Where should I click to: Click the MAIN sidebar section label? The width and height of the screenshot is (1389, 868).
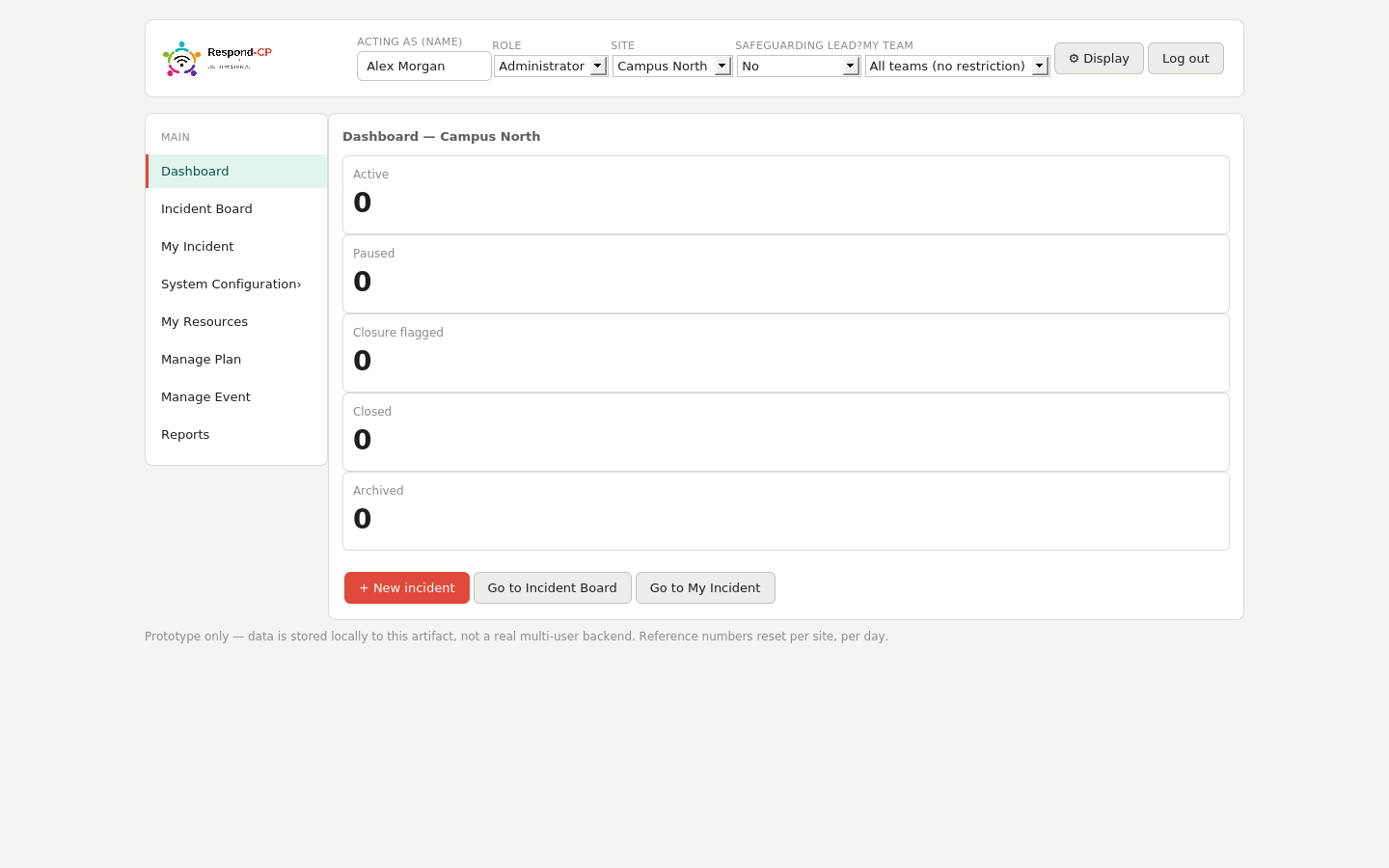176,137
